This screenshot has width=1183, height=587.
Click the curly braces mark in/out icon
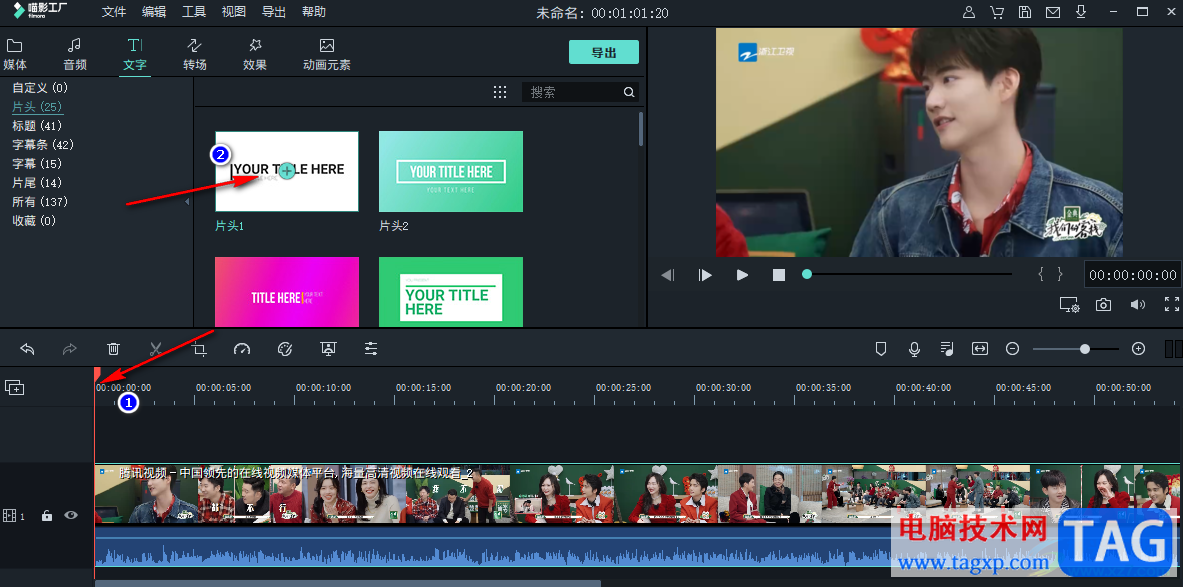[1049, 275]
